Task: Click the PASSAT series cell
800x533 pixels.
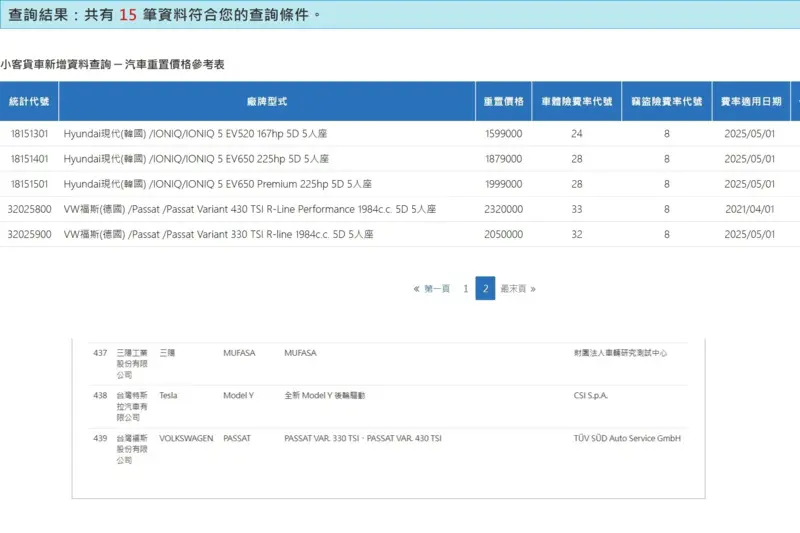Action: point(237,438)
